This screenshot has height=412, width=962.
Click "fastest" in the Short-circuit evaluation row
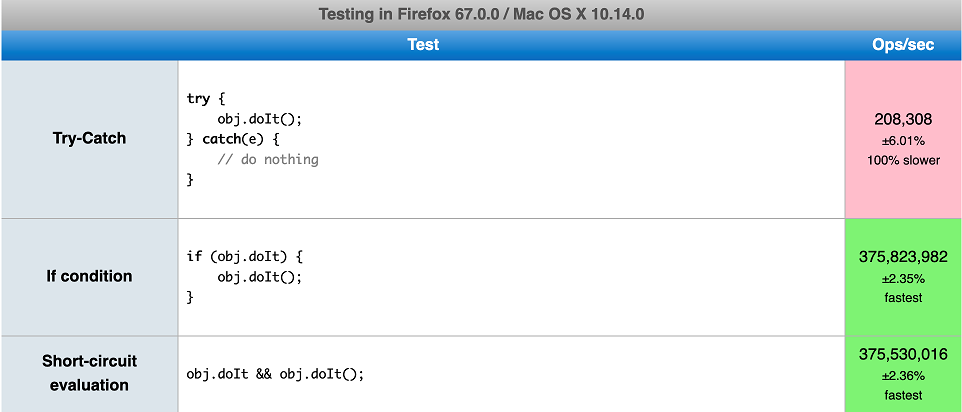(x=903, y=395)
